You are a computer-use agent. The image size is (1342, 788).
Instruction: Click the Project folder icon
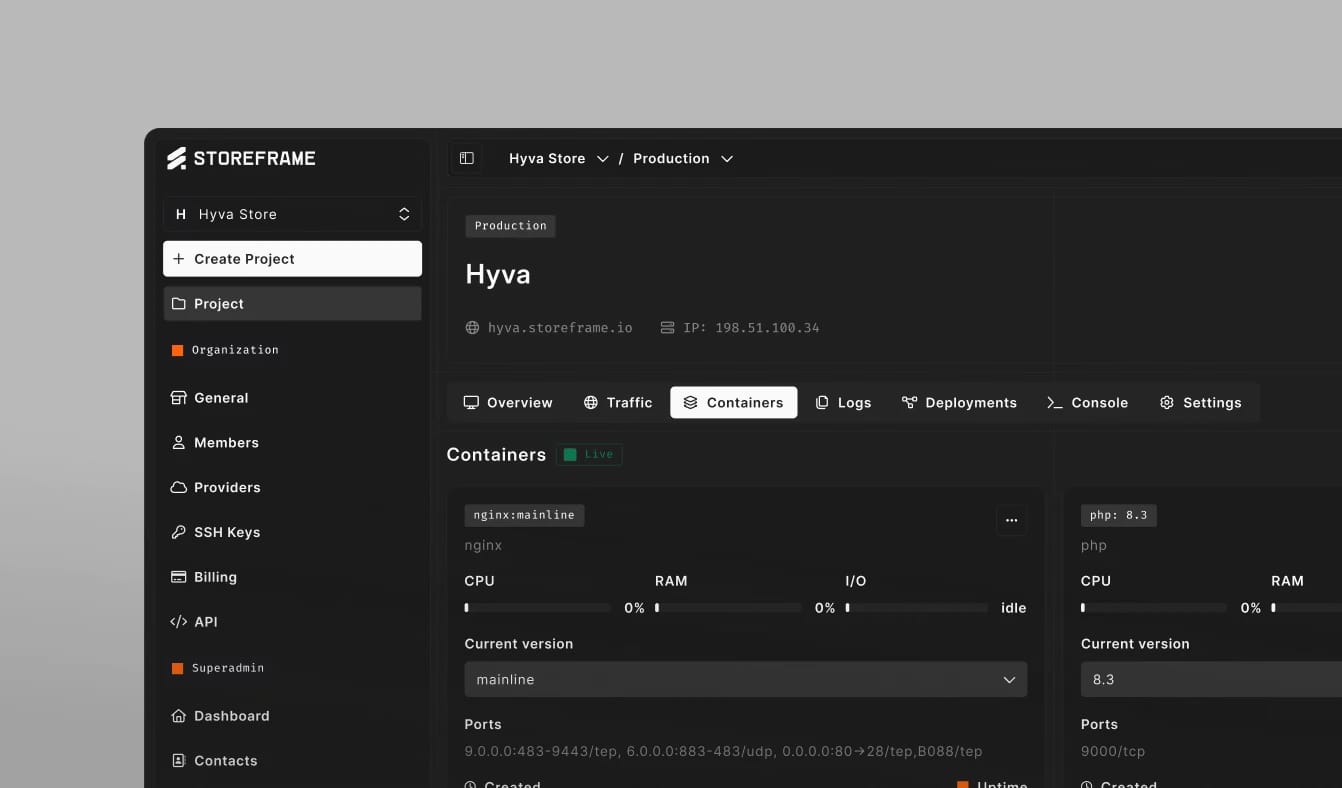[179, 304]
